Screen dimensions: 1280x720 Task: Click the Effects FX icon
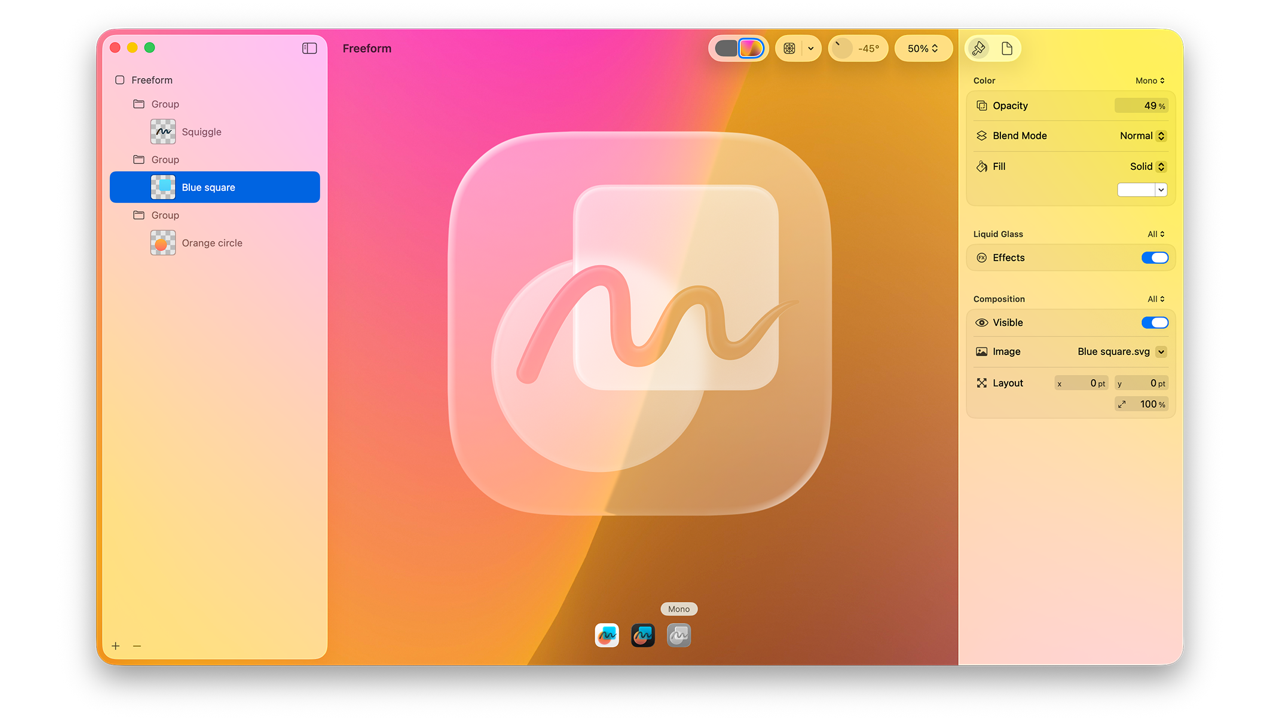[982, 258]
